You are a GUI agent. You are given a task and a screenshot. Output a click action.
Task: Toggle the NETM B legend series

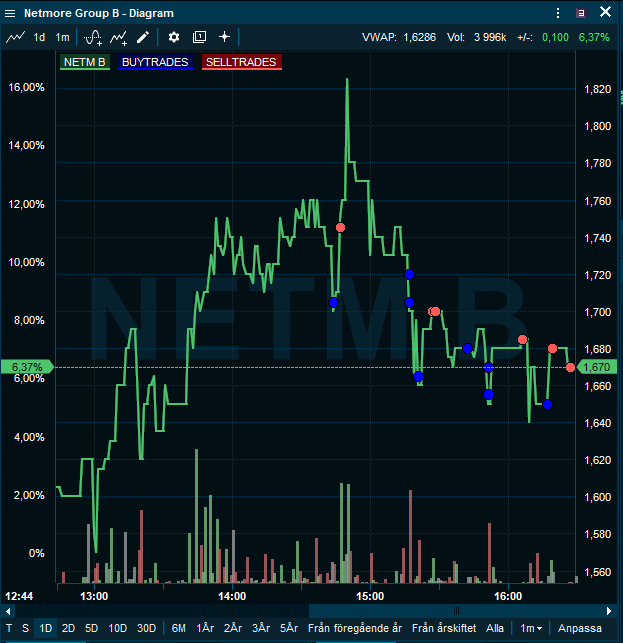(85, 62)
